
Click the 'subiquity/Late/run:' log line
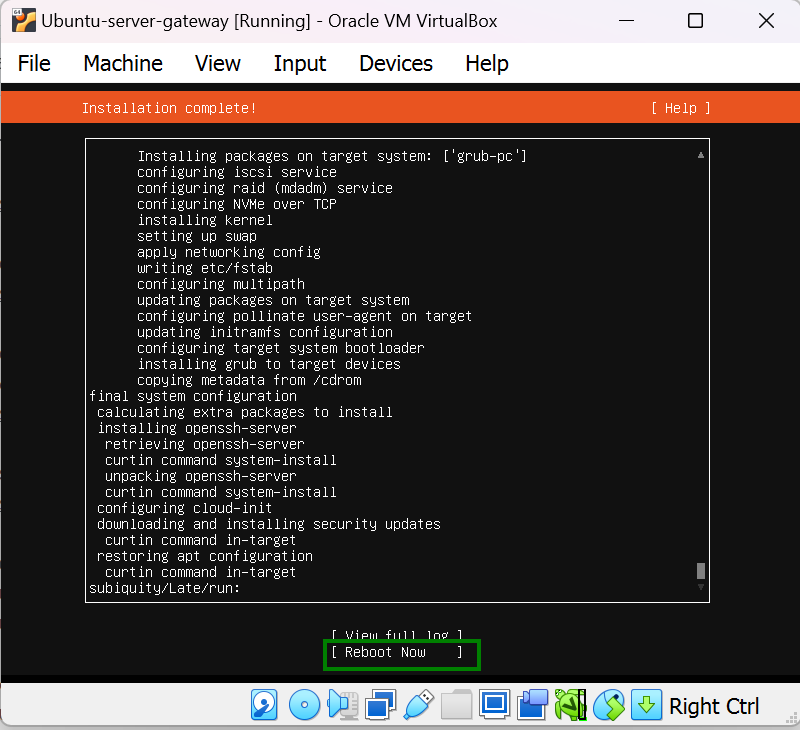click(x=164, y=588)
